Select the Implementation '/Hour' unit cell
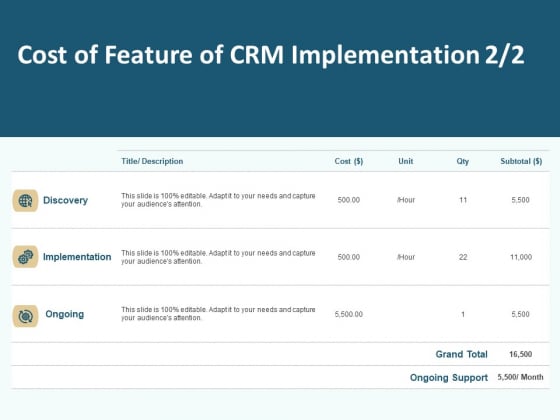Image resolution: width=560 pixels, height=420 pixels. pos(406,257)
